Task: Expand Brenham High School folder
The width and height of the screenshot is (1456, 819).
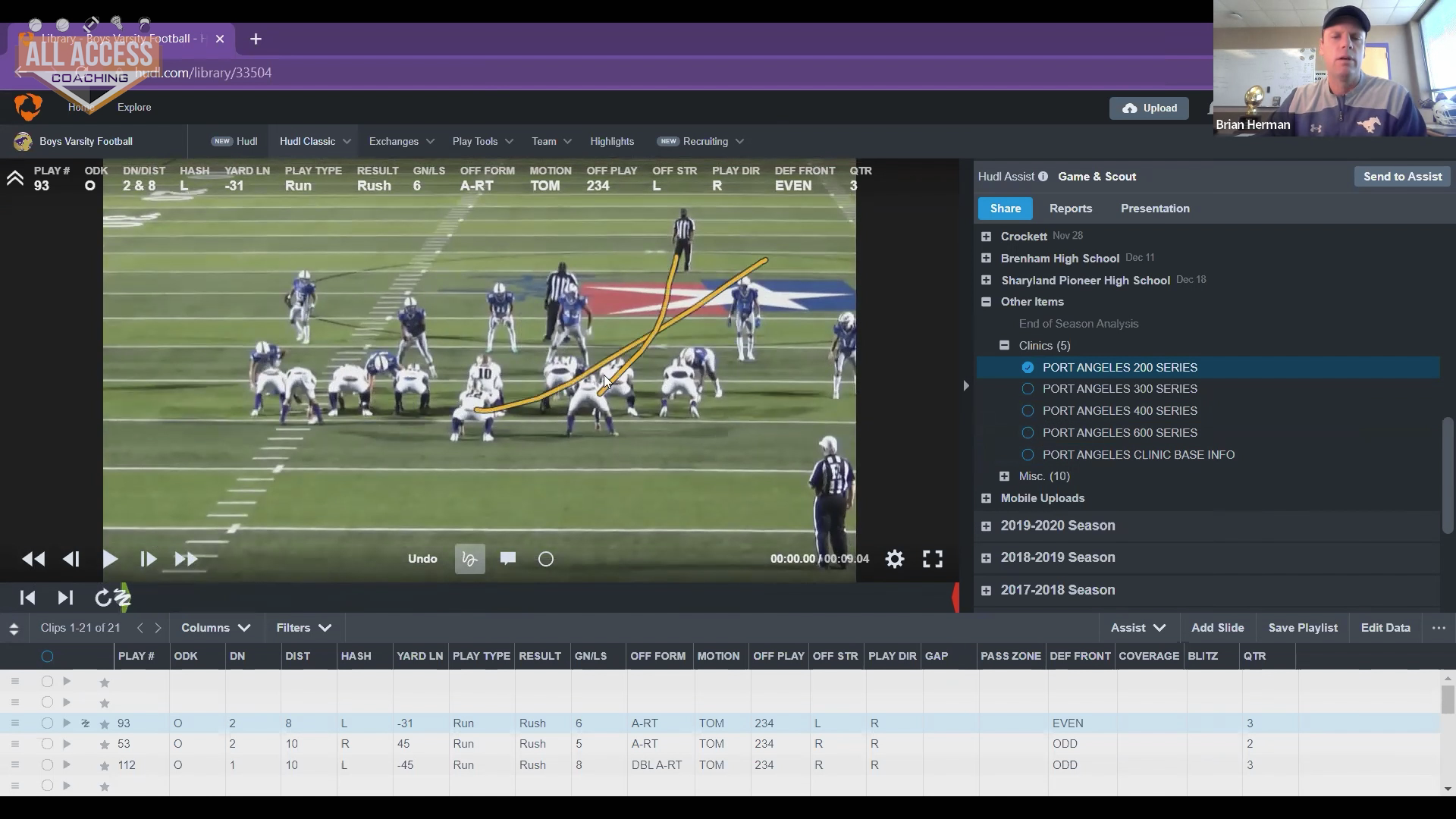Action: 986,259
